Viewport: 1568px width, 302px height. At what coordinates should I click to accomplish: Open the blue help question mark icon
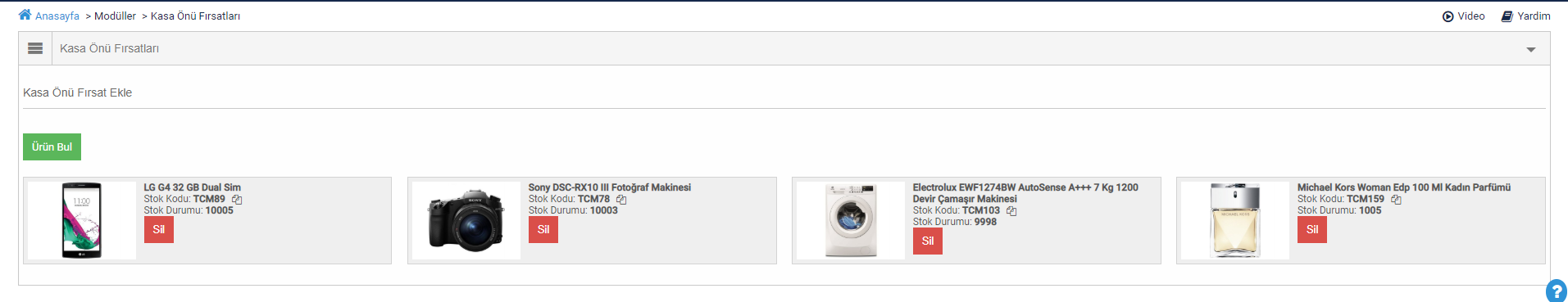coord(1556,291)
